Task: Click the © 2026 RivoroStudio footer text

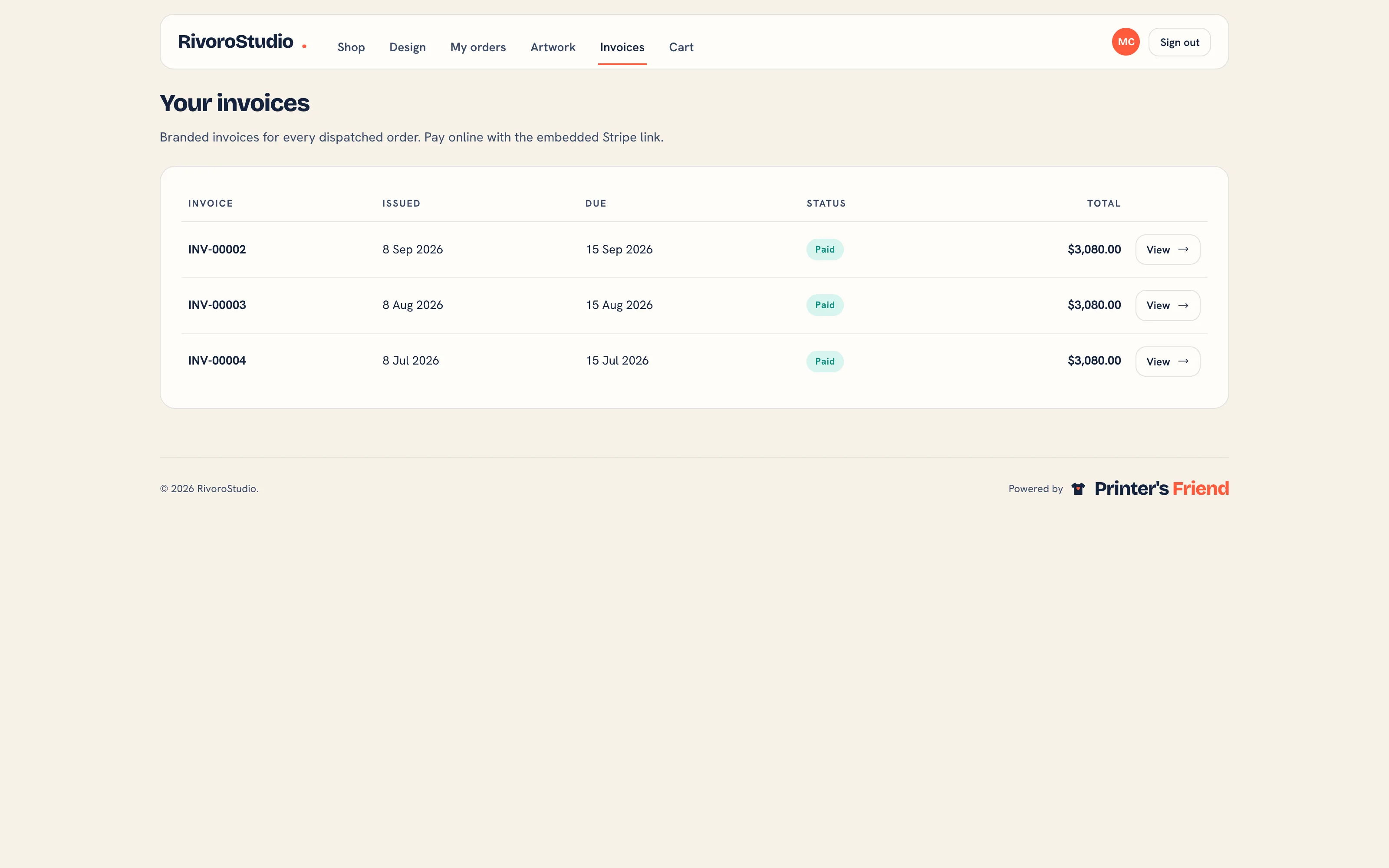Action: pyautogui.click(x=209, y=489)
